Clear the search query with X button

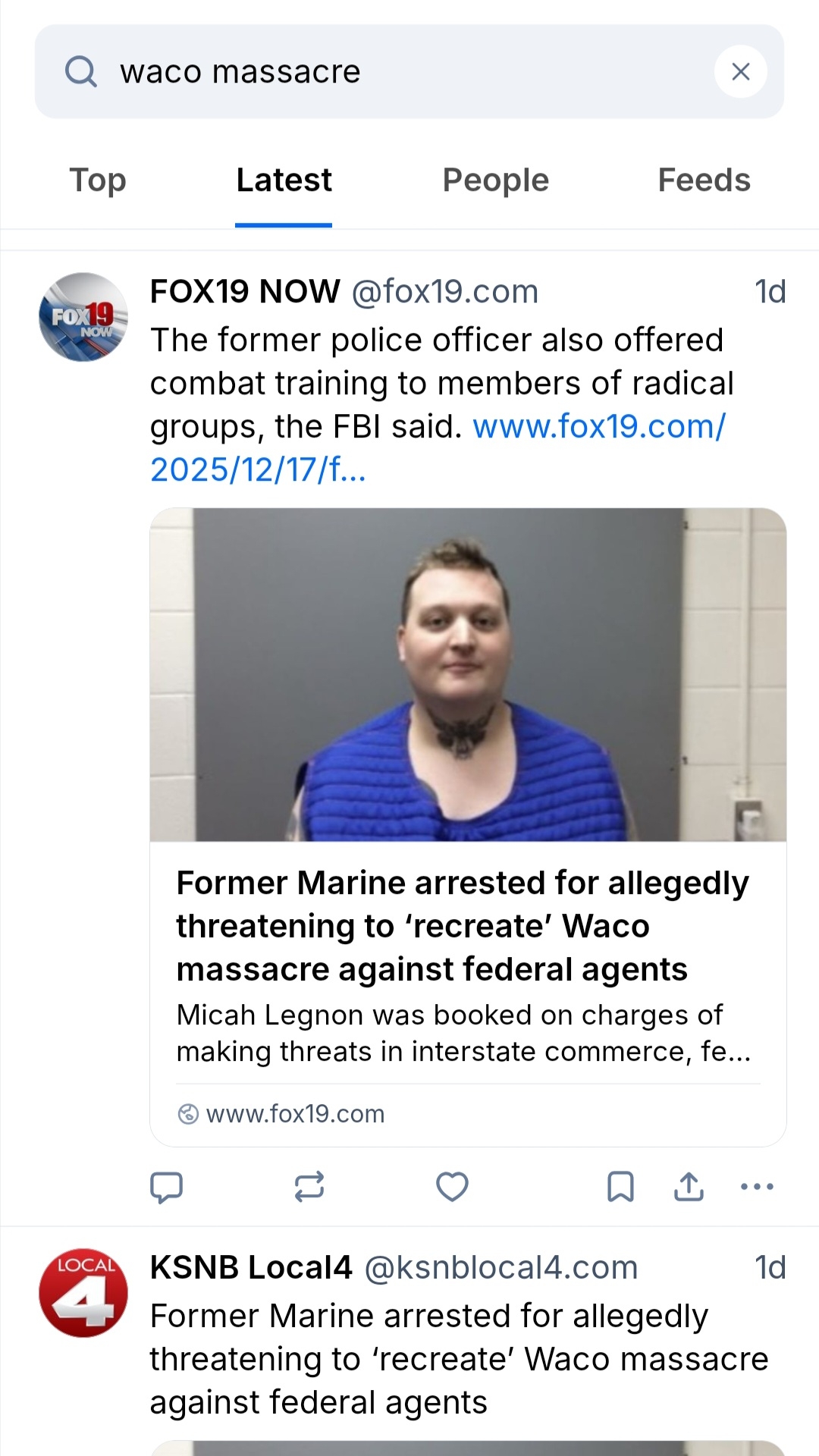click(740, 72)
